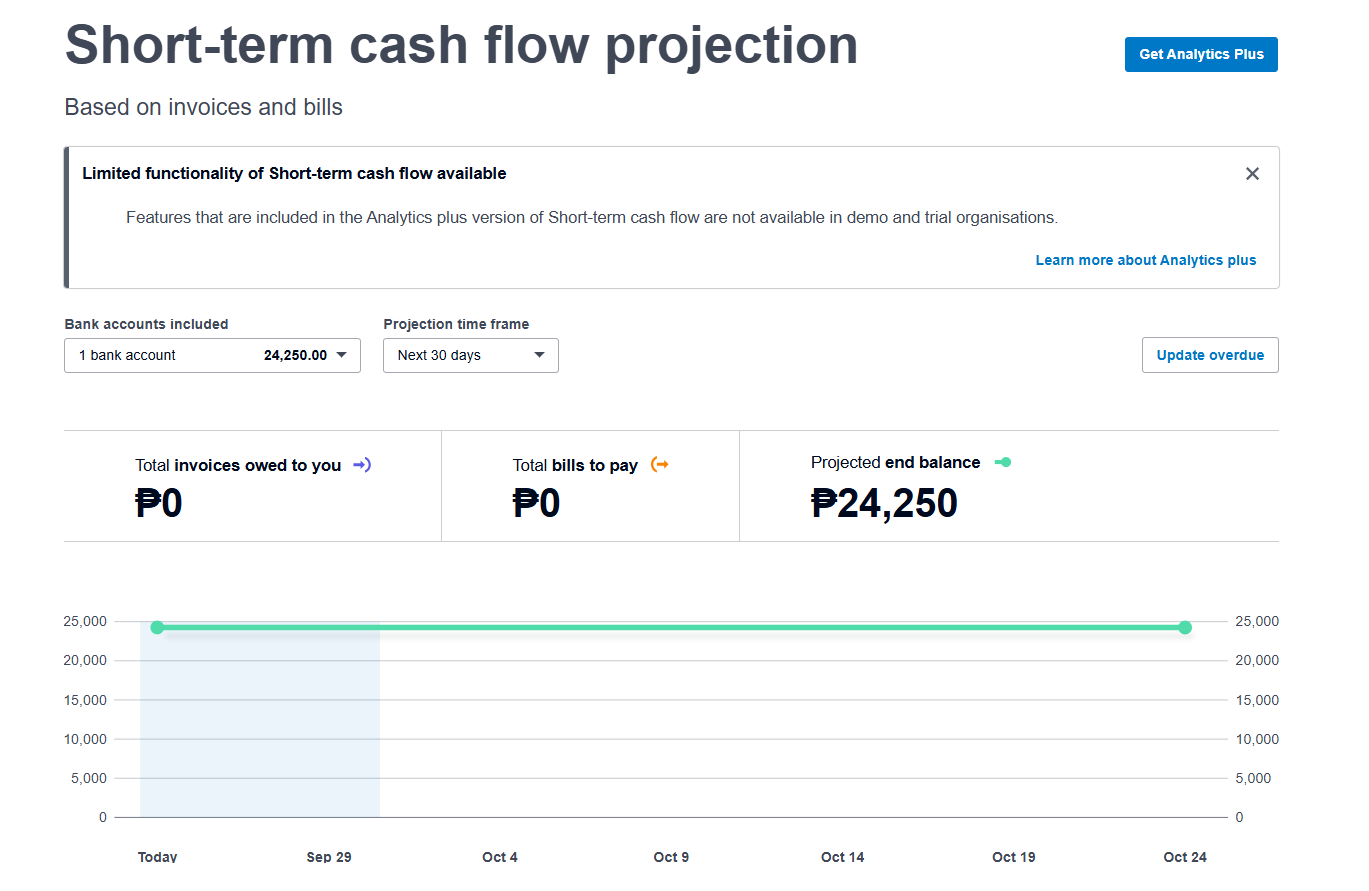1369x891 pixels.
Task: Click the shaded region of the chart
Action: click(260, 730)
